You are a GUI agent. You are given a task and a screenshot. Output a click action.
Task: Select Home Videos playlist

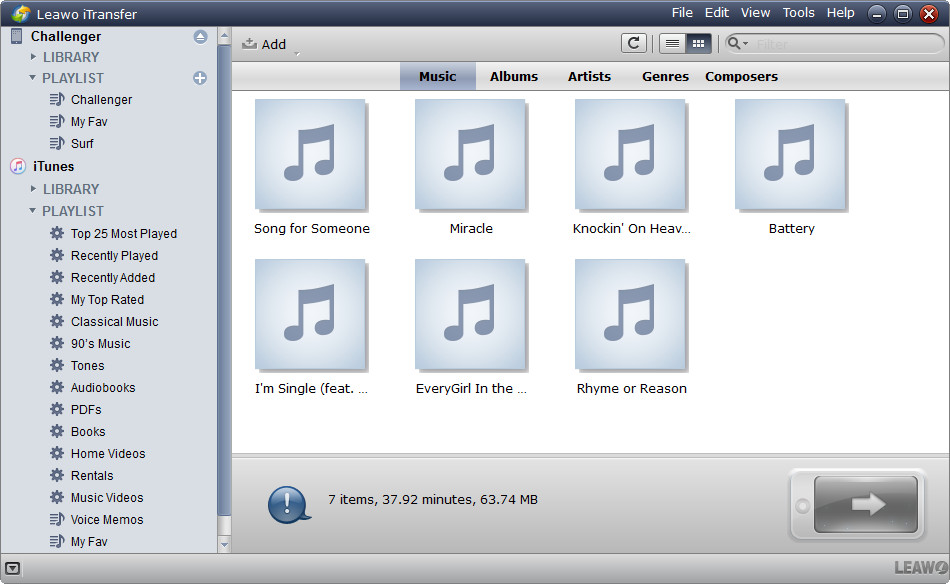pyautogui.click(x=108, y=454)
